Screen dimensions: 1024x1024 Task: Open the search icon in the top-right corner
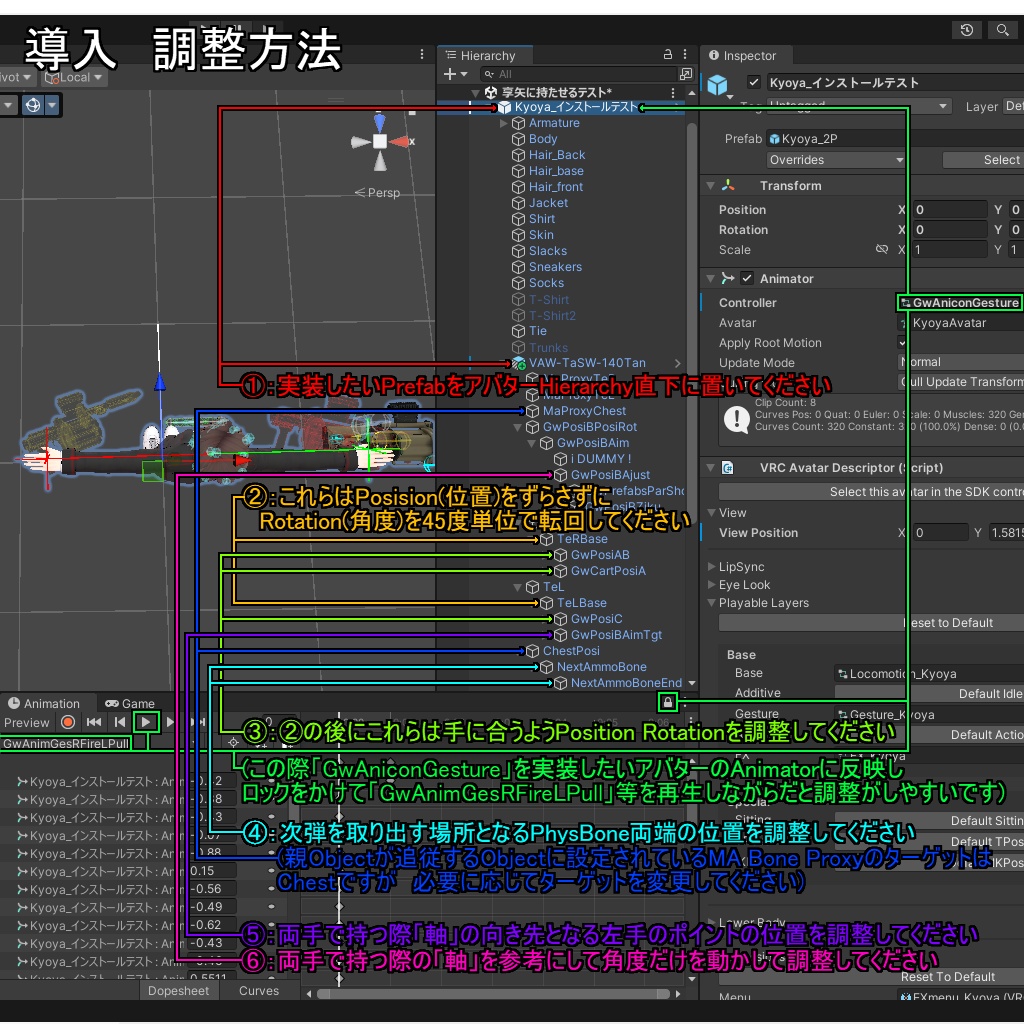pyautogui.click(x=1002, y=30)
